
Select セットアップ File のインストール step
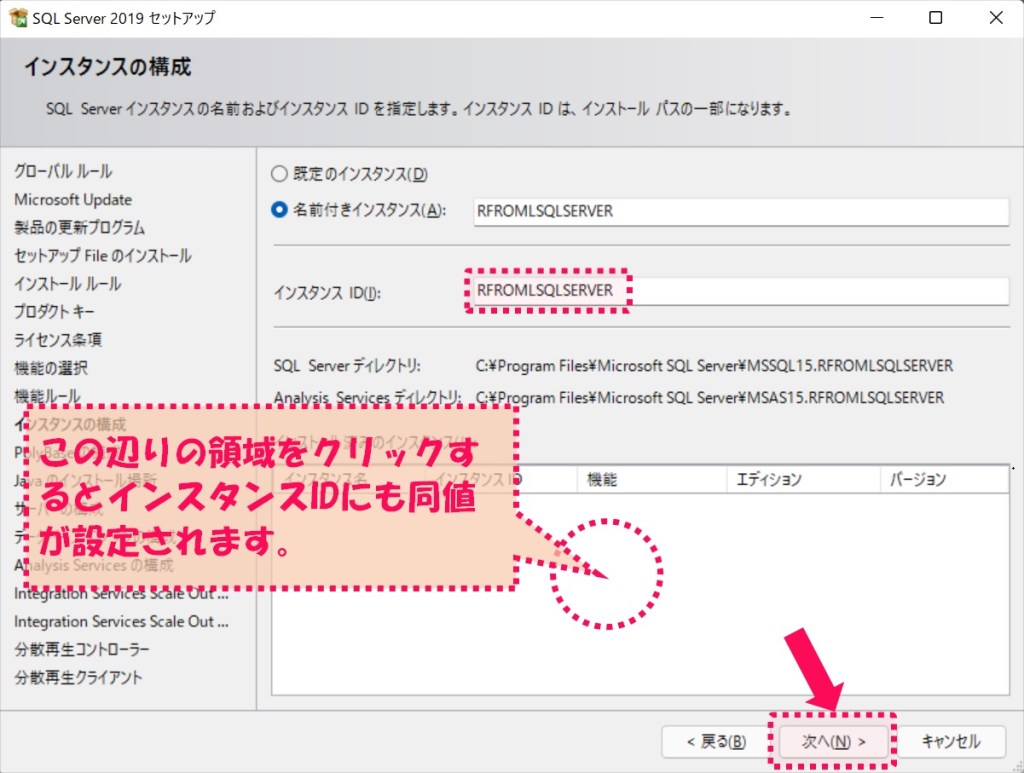103,255
